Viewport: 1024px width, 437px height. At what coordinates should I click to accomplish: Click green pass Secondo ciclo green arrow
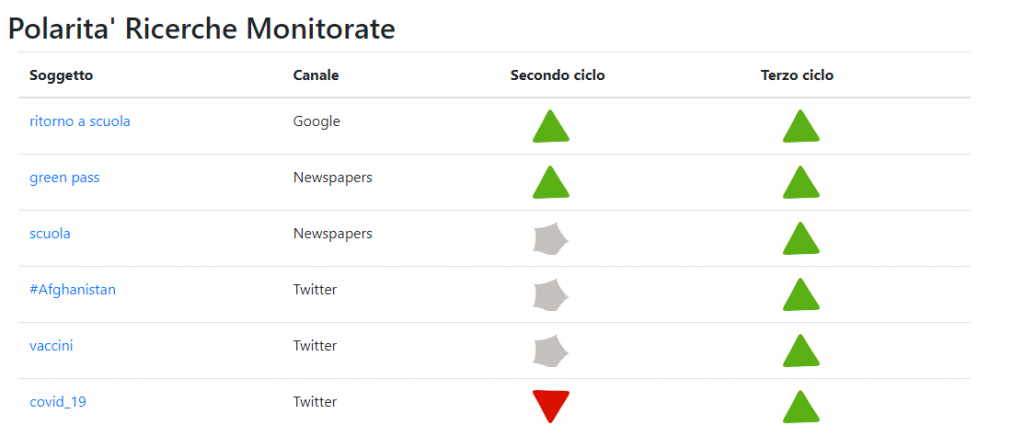pyautogui.click(x=551, y=182)
